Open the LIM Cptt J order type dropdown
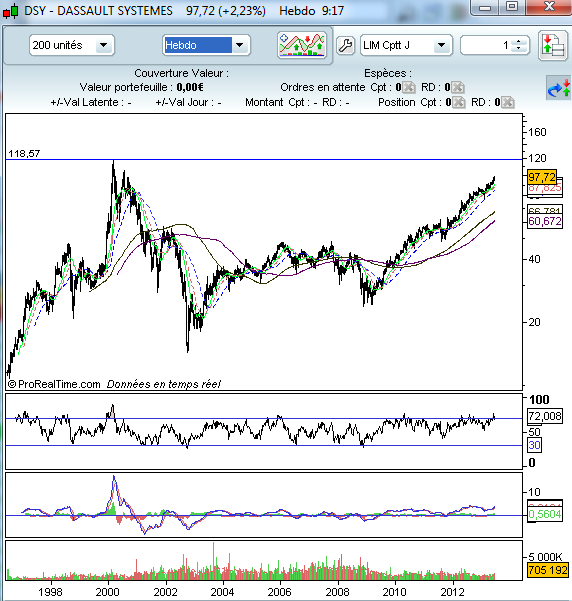Image resolution: width=572 pixels, height=601 pixels. point(406,45)
